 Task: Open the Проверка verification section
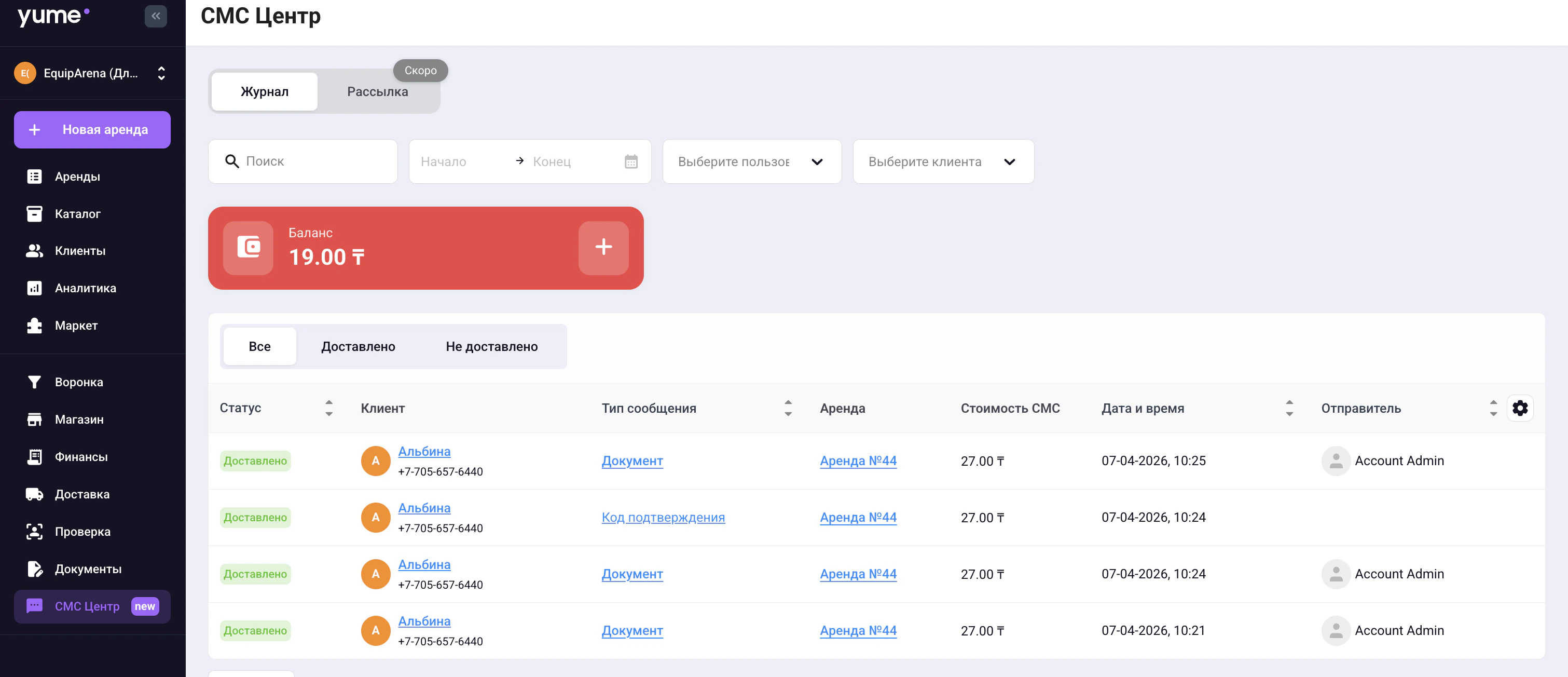pyautogui.click(x=82, y=531)
